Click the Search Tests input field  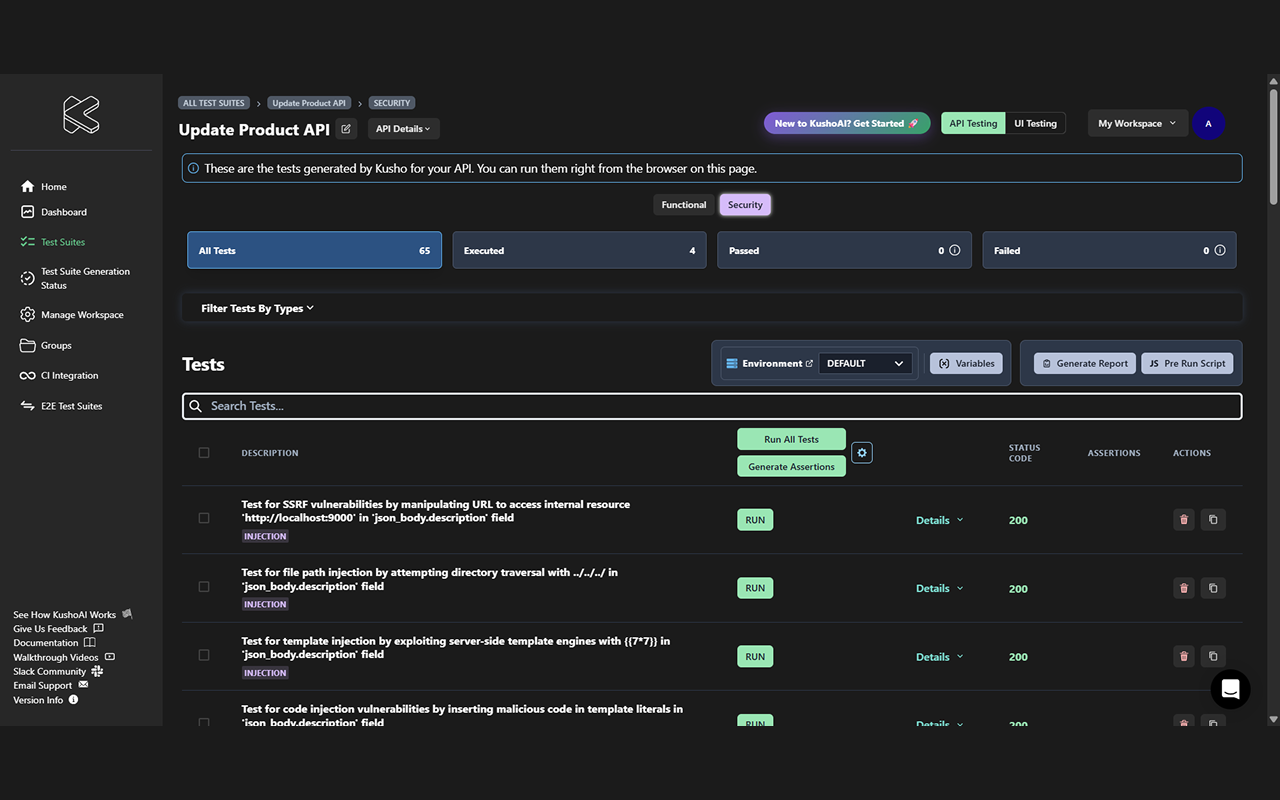click(x=712, y=406)
